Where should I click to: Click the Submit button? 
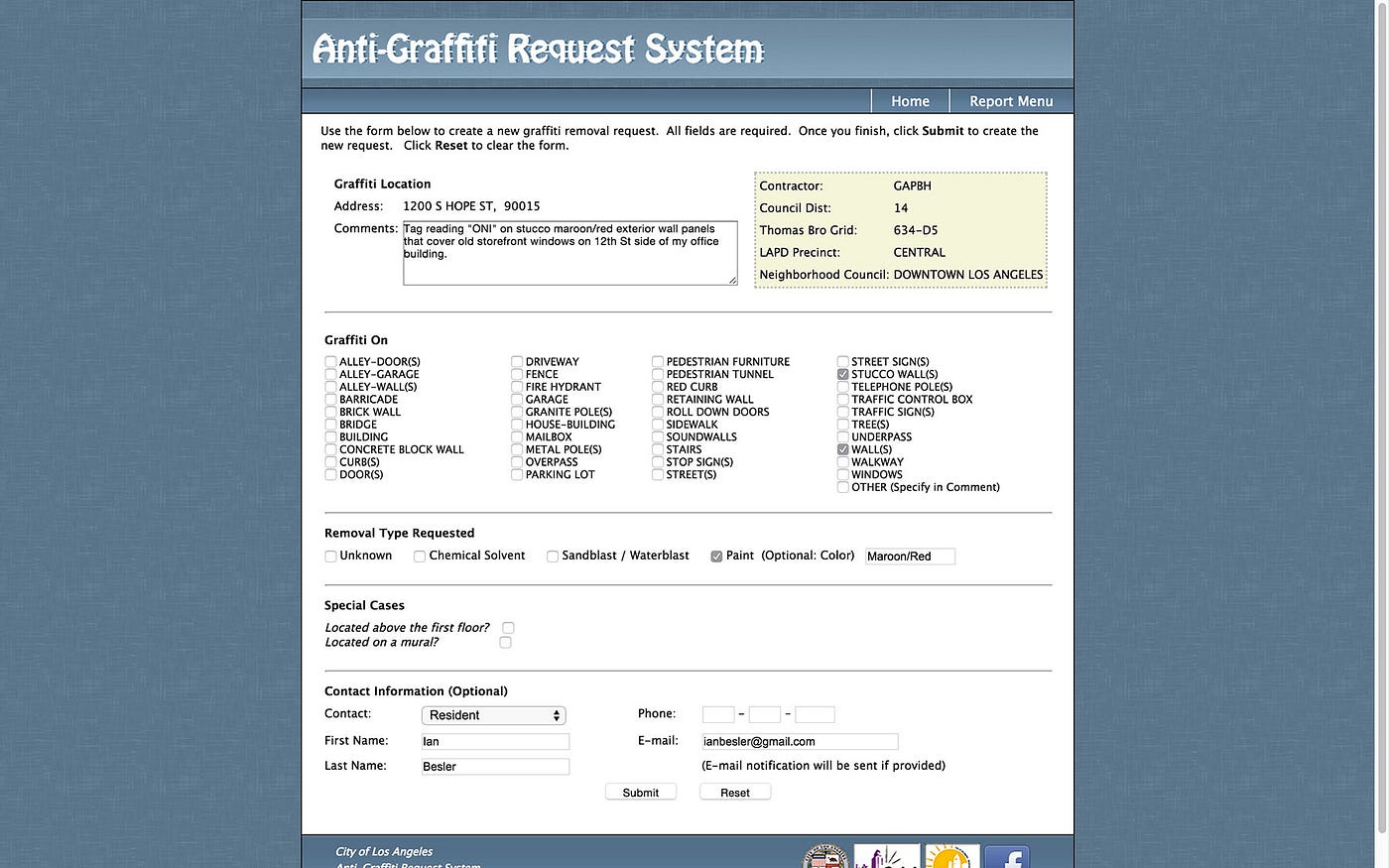(641, 792)
